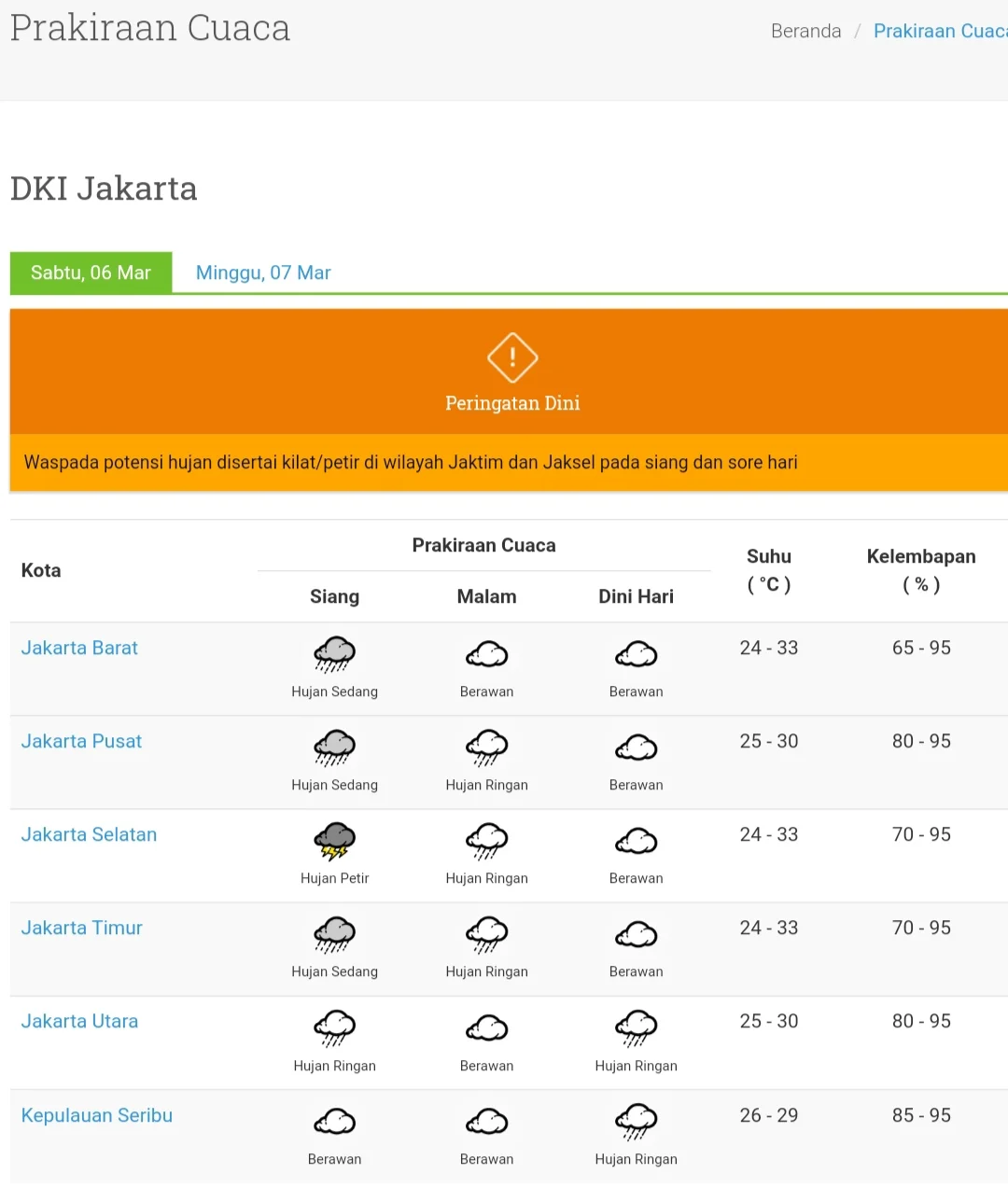Click the Prakiraan Cuaca breadcrumb link
The image size is (1008, 1188).
click(939, 31)
